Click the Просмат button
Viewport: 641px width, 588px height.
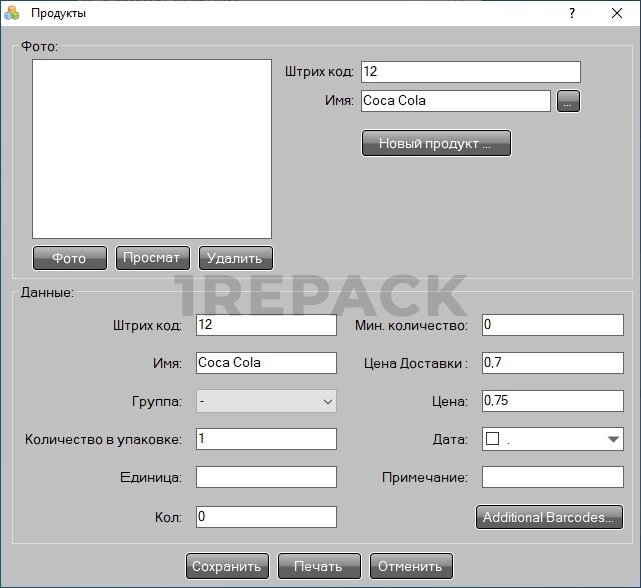(152, 258)
